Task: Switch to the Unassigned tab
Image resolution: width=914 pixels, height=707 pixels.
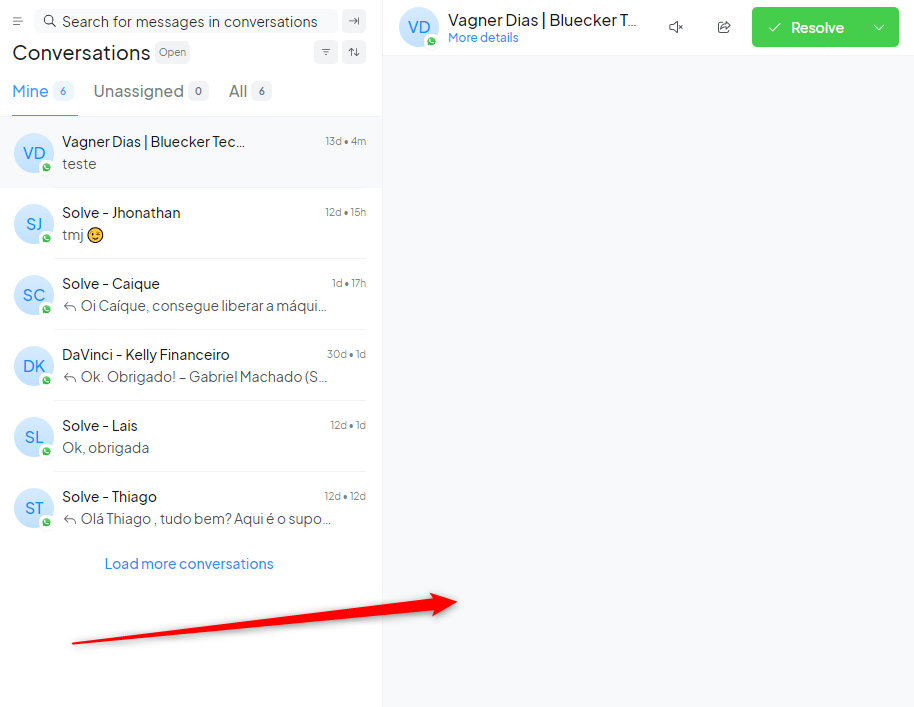Action: (x=139, y=90)
